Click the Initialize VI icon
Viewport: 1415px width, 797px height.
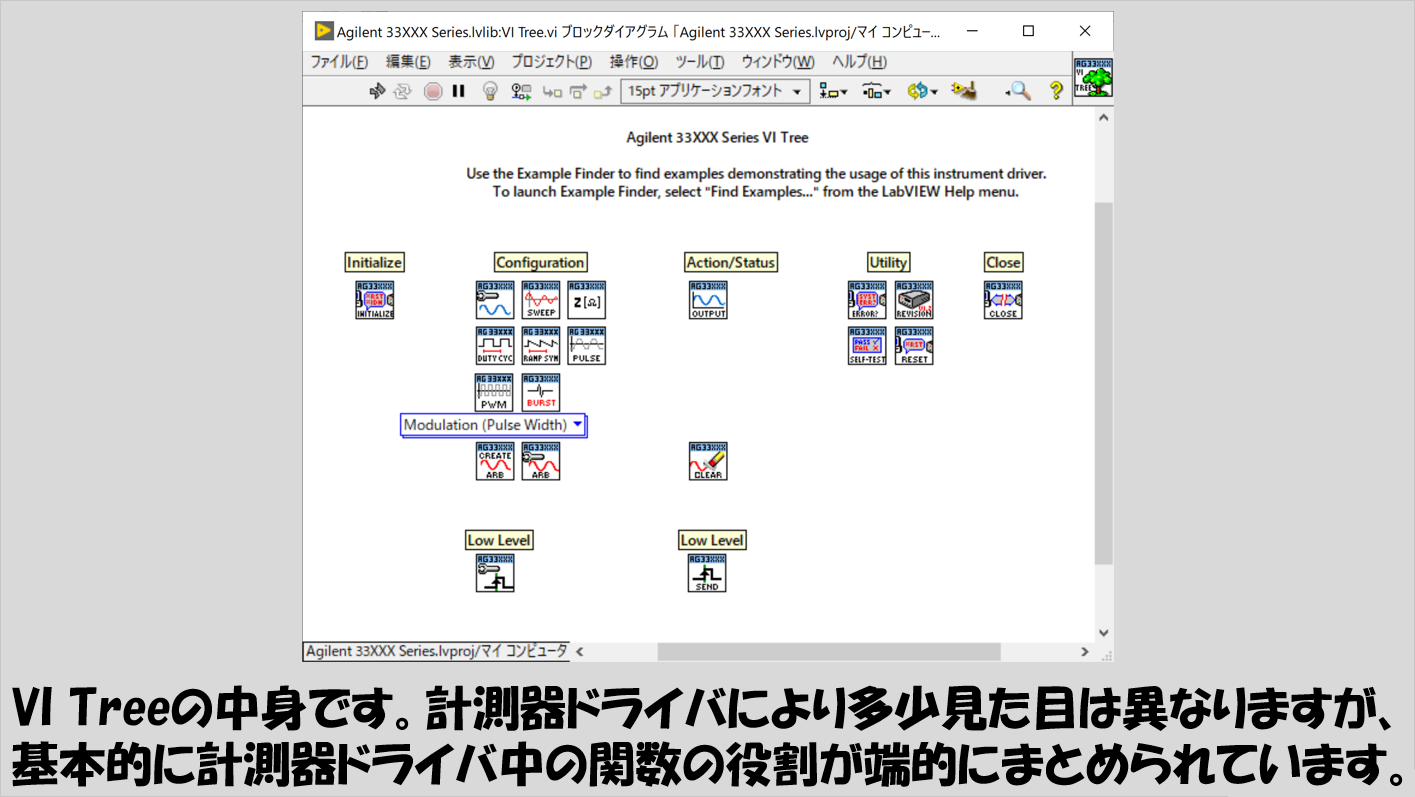[x=375, y=300]
